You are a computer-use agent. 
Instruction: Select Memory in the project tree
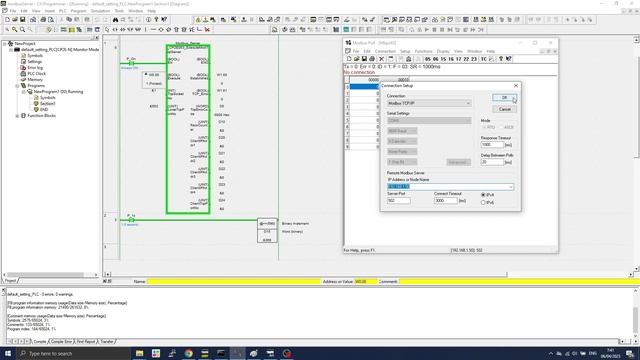click(x=35, y=80)
